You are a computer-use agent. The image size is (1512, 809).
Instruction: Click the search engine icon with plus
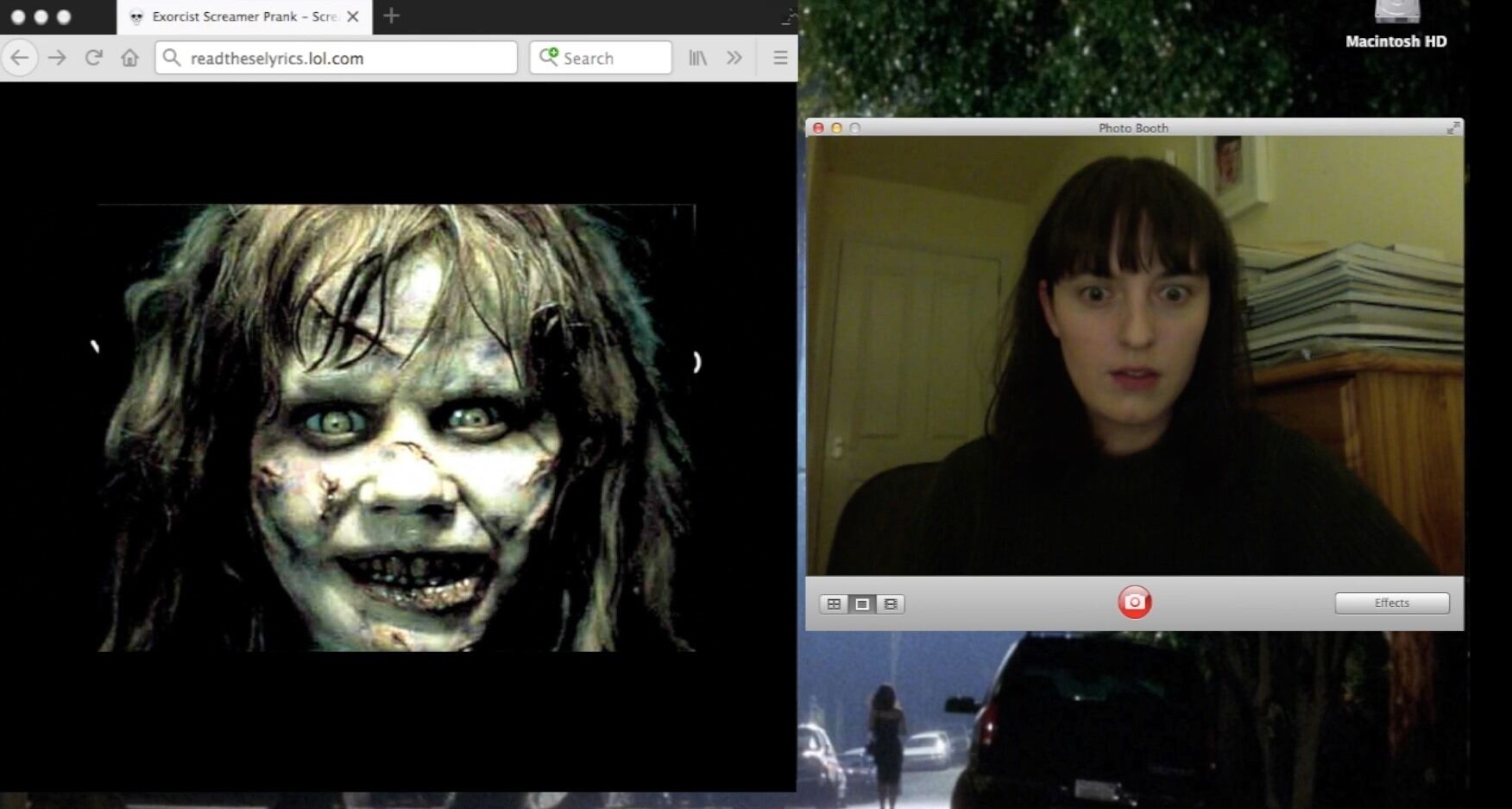pyautogui.click(x=549, y=57)
